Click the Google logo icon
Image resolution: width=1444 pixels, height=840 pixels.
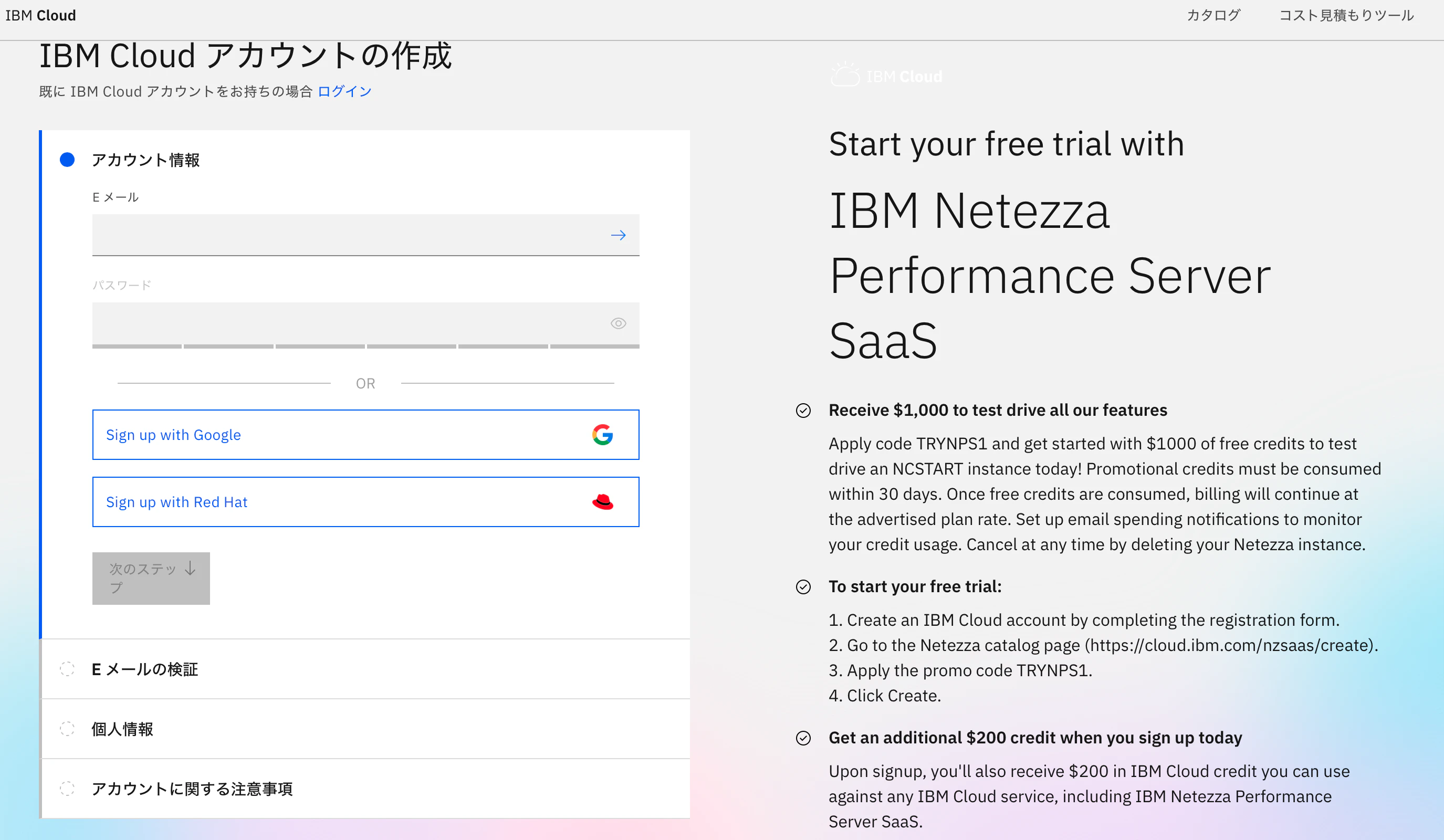click(x=602, y=434)
